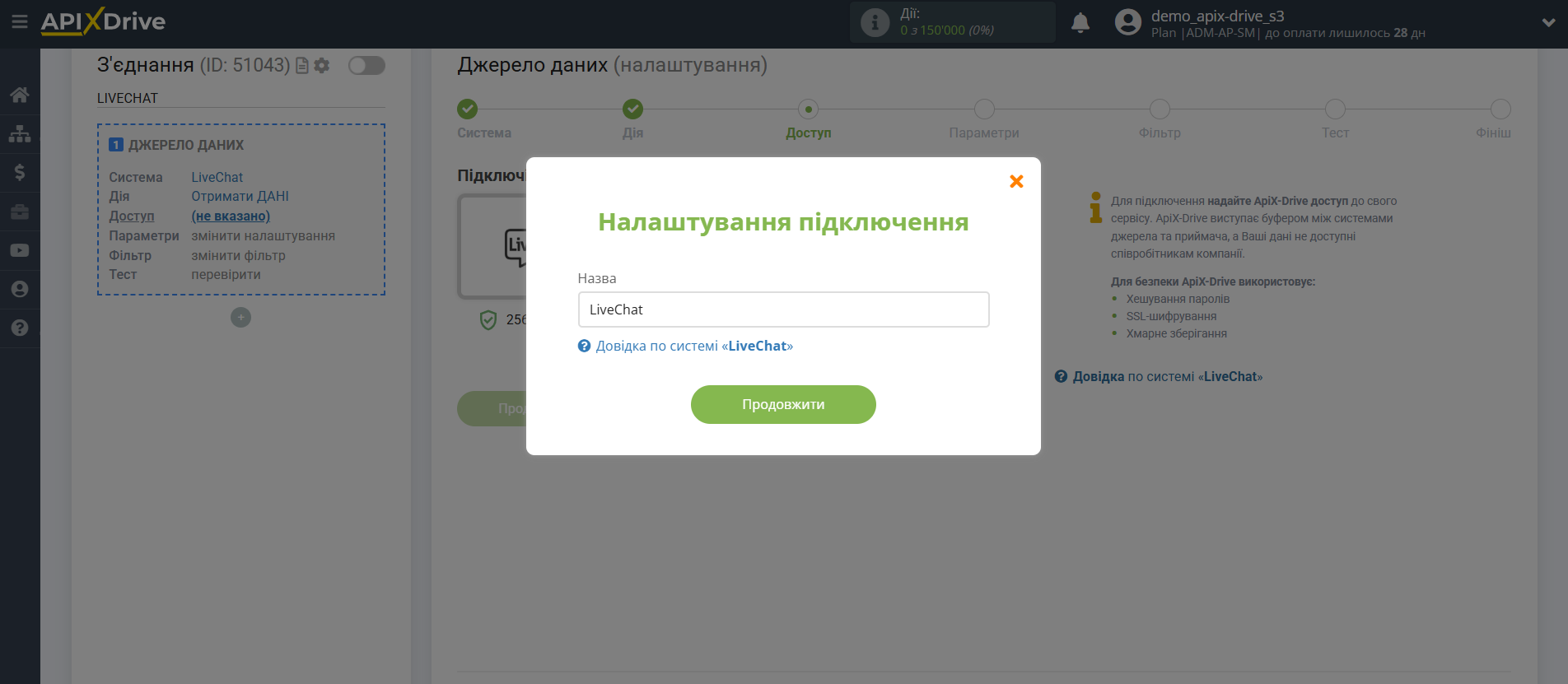Open the home icon in sidebar

[20, 95]
